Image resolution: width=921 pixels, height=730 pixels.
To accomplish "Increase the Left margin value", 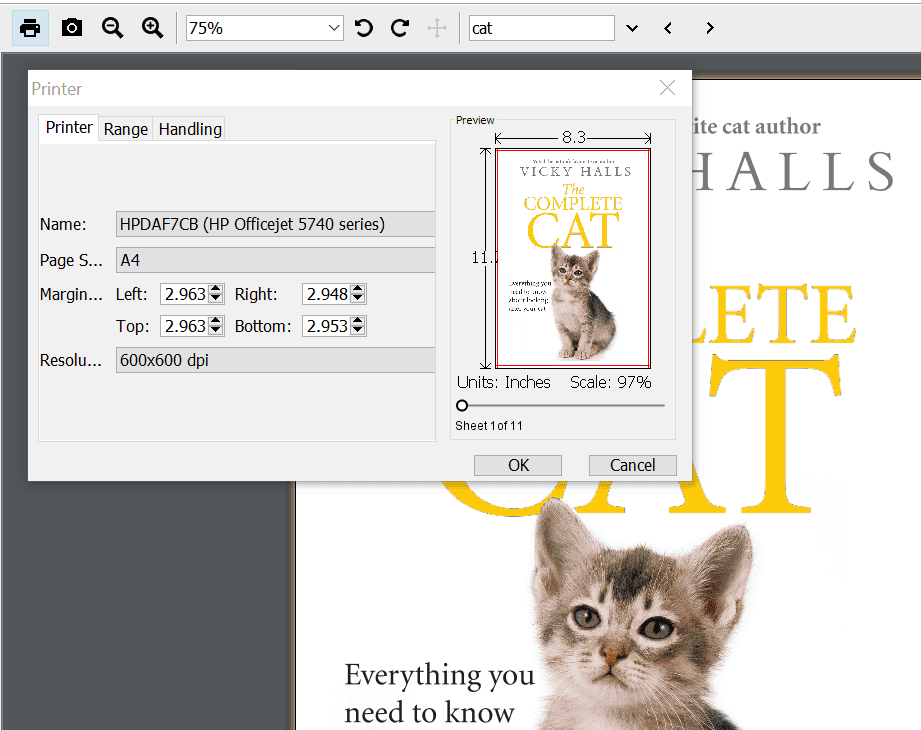I will coord(216,288).
